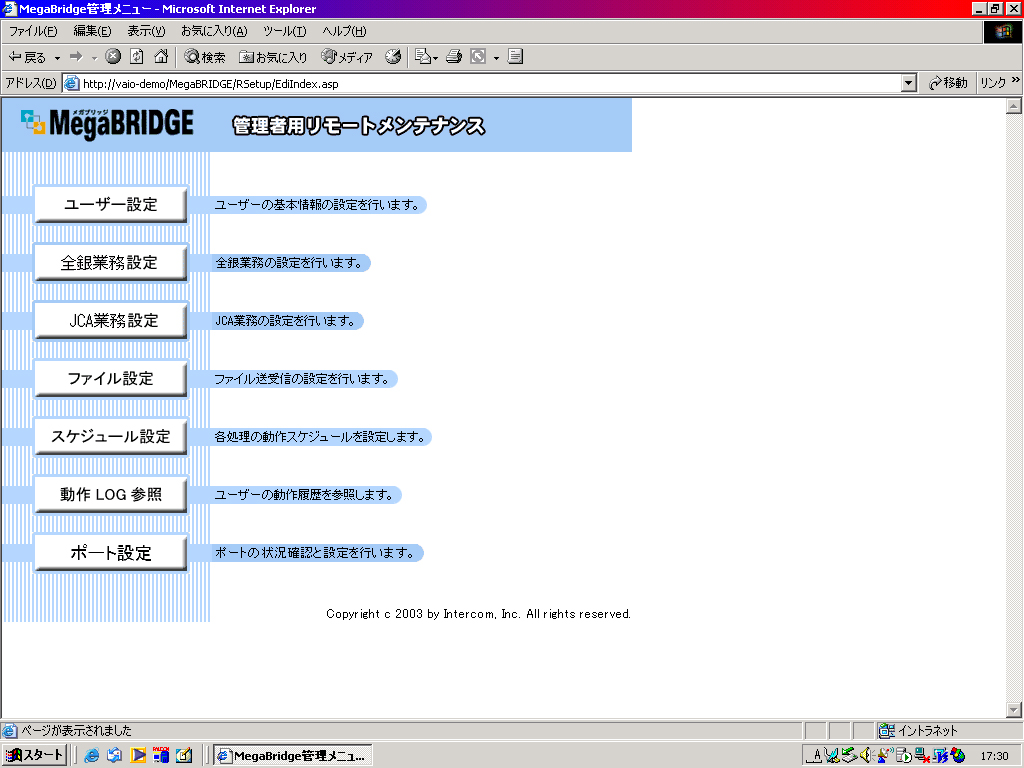Click the イントラネット zone status indicator
The width and height of the screenshot is (1024, 768).
918,730
